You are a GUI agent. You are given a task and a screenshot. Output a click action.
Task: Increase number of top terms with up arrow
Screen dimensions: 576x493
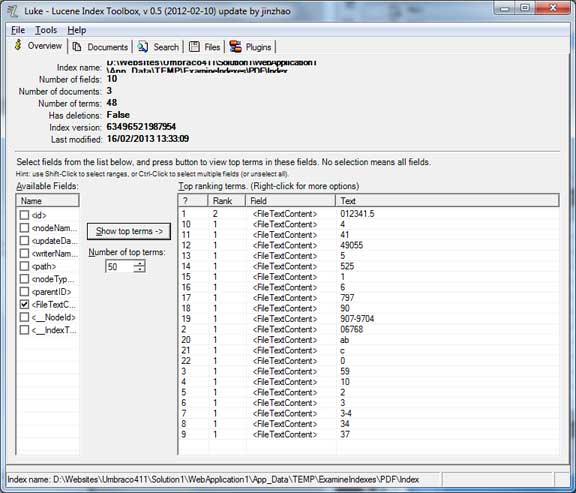[139, 263]
